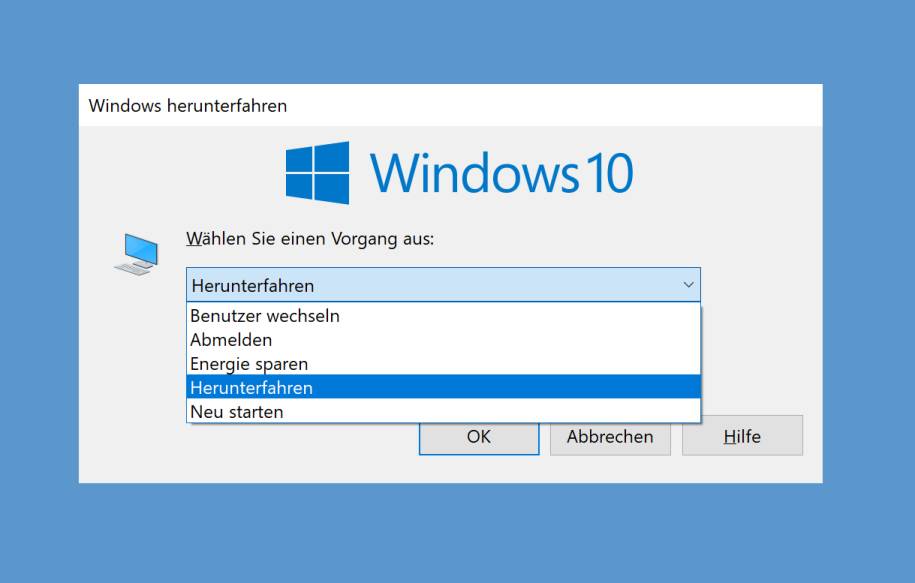Confirm with the OK button
This screenshot has height=583, width=915.
pyautogui.click(x=479, y=437)
